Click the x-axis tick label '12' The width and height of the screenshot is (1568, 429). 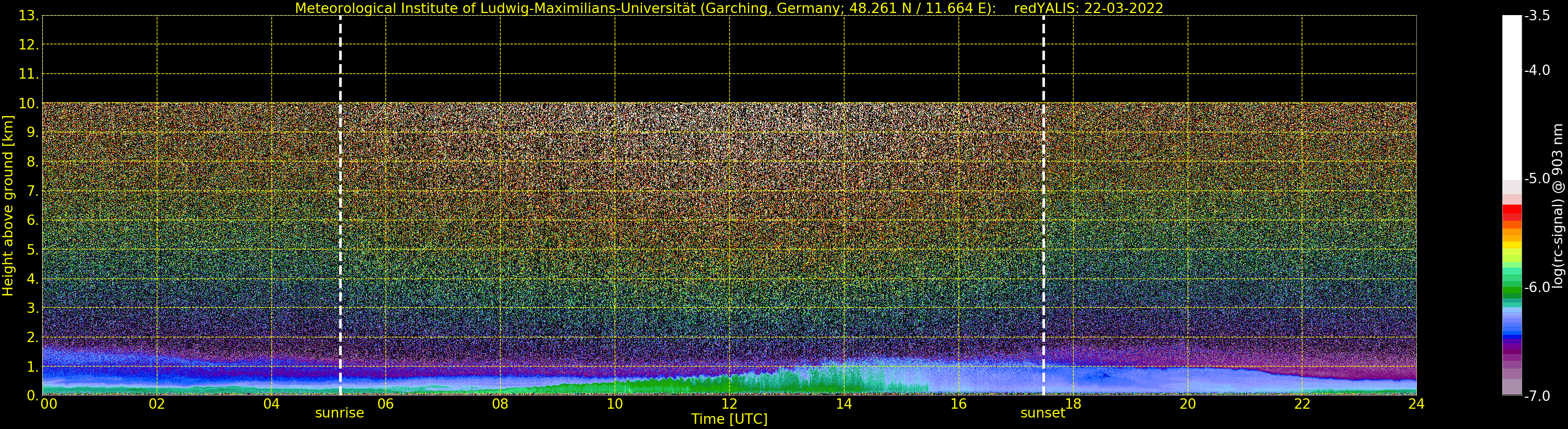tap(729, 403)
